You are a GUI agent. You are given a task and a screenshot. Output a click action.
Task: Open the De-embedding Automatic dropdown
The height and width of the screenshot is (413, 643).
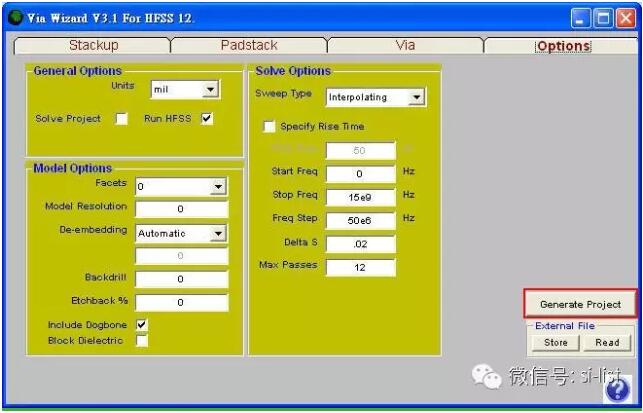point(181,233)
